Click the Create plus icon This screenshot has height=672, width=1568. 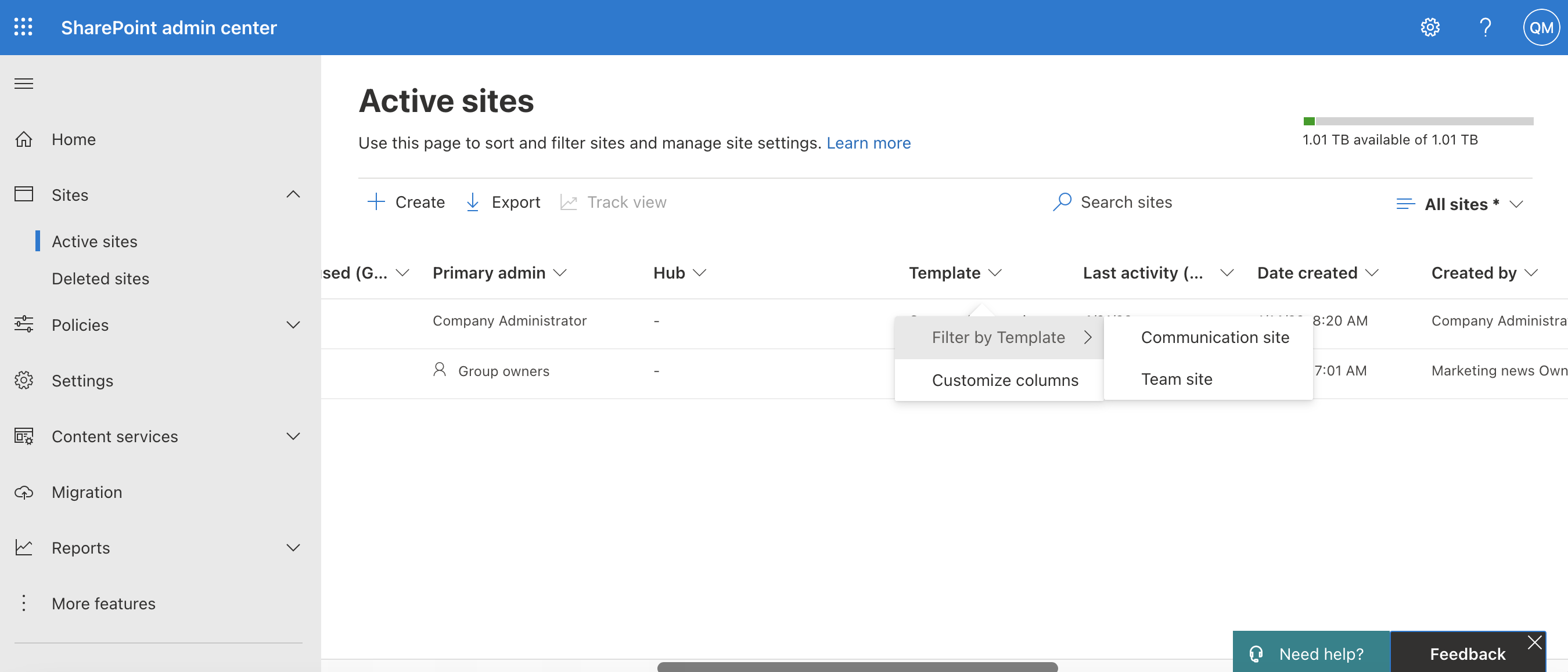(376, 202)
